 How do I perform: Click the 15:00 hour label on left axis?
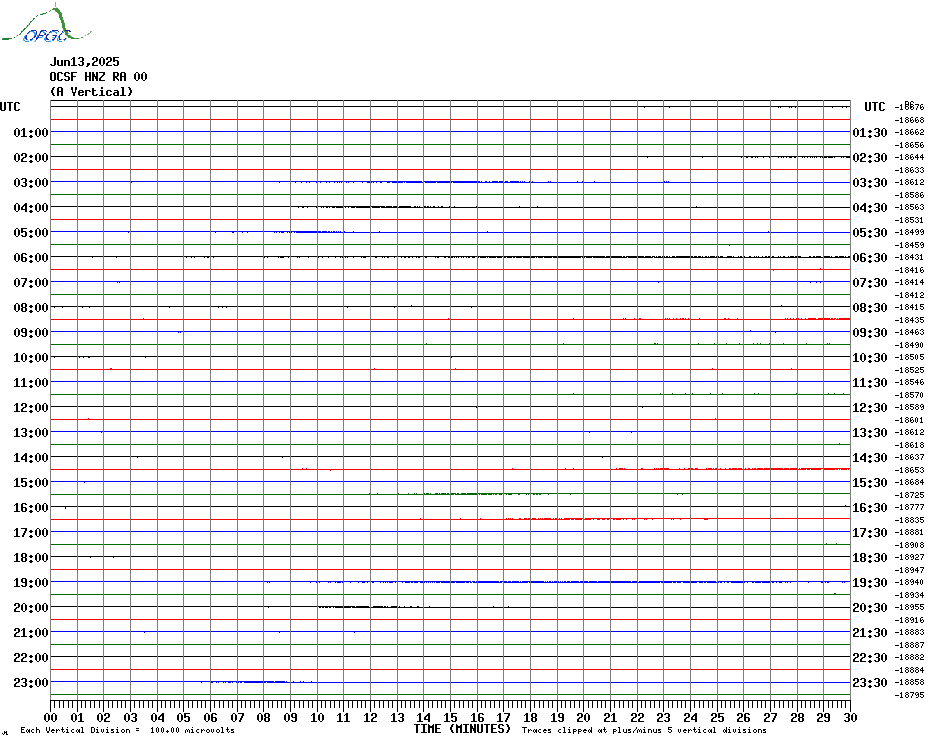tap(31, 482)
